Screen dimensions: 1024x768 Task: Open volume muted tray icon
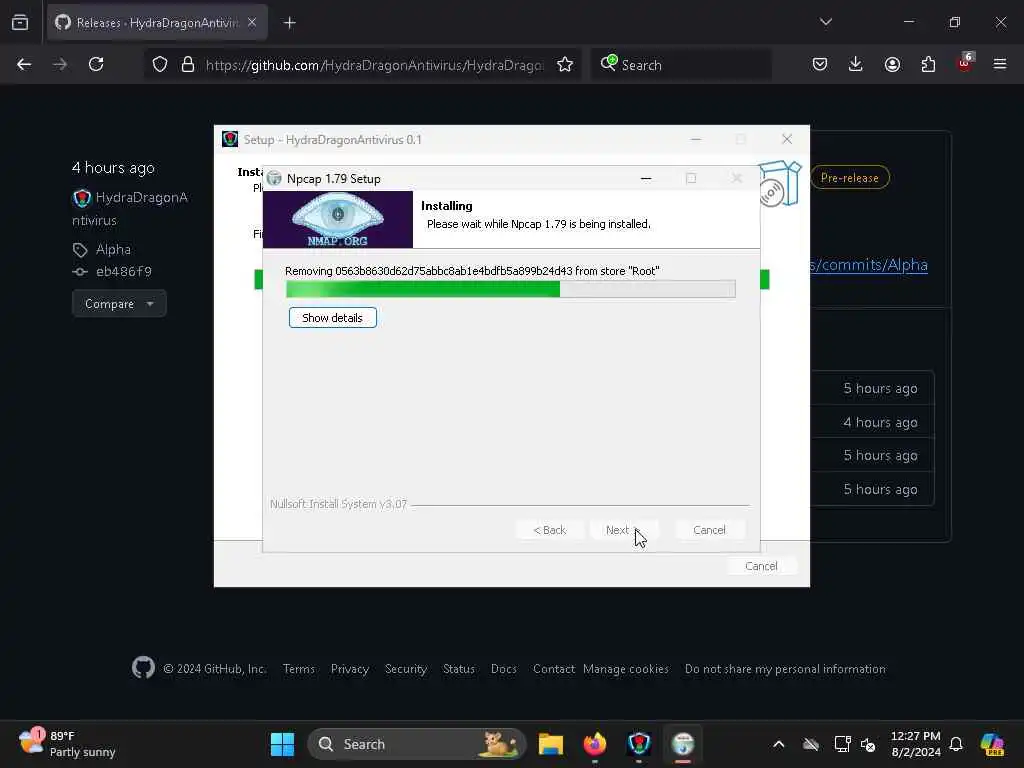(868, 744)
